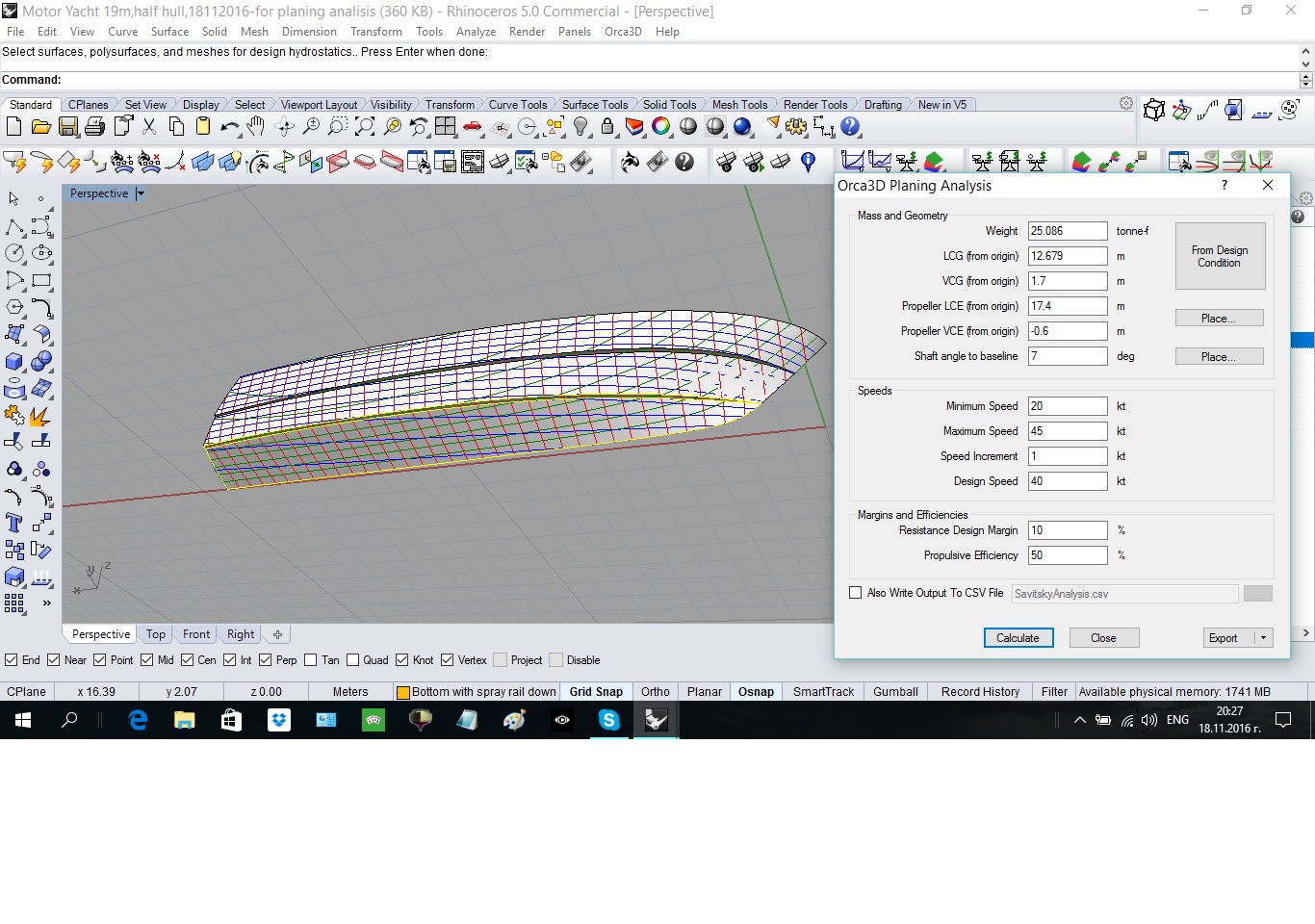The height and width of the screenshot is (924, 1315).
Task: Select the Pan hand tool
Action: 256,126
